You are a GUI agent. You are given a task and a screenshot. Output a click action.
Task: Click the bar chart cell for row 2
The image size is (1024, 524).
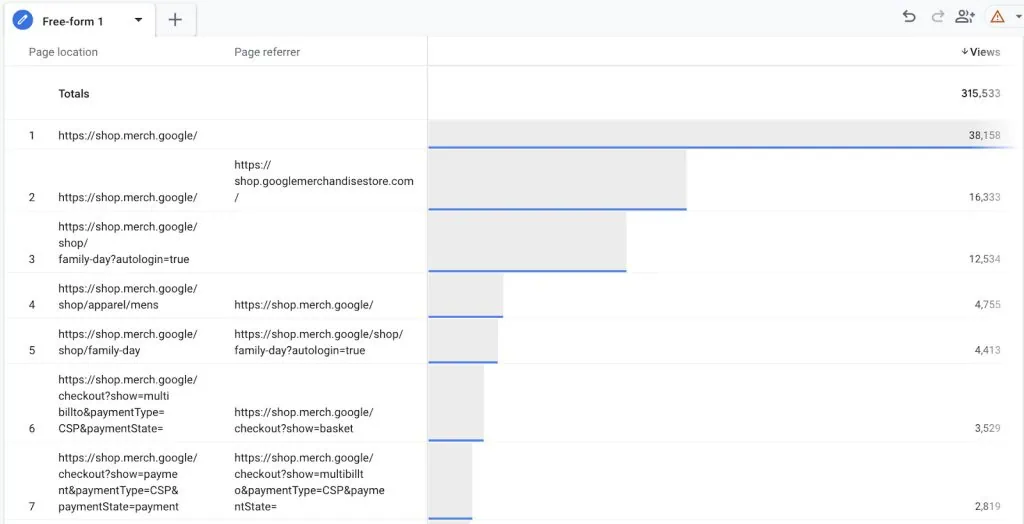tap(557, 180)
